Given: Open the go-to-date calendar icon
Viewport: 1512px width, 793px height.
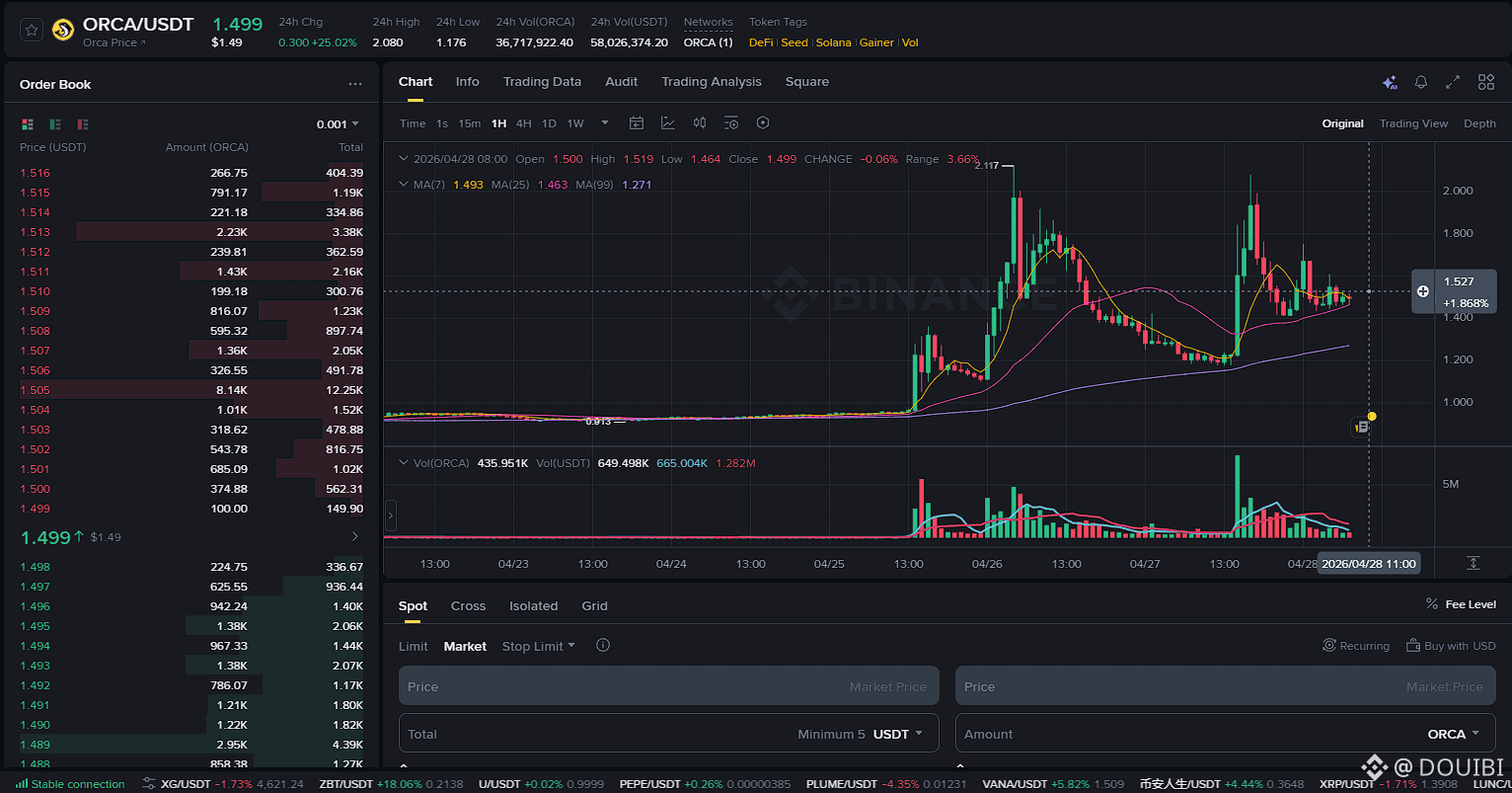Looking at the screenshot, I should pyautogui.click(x=637, y=123).
